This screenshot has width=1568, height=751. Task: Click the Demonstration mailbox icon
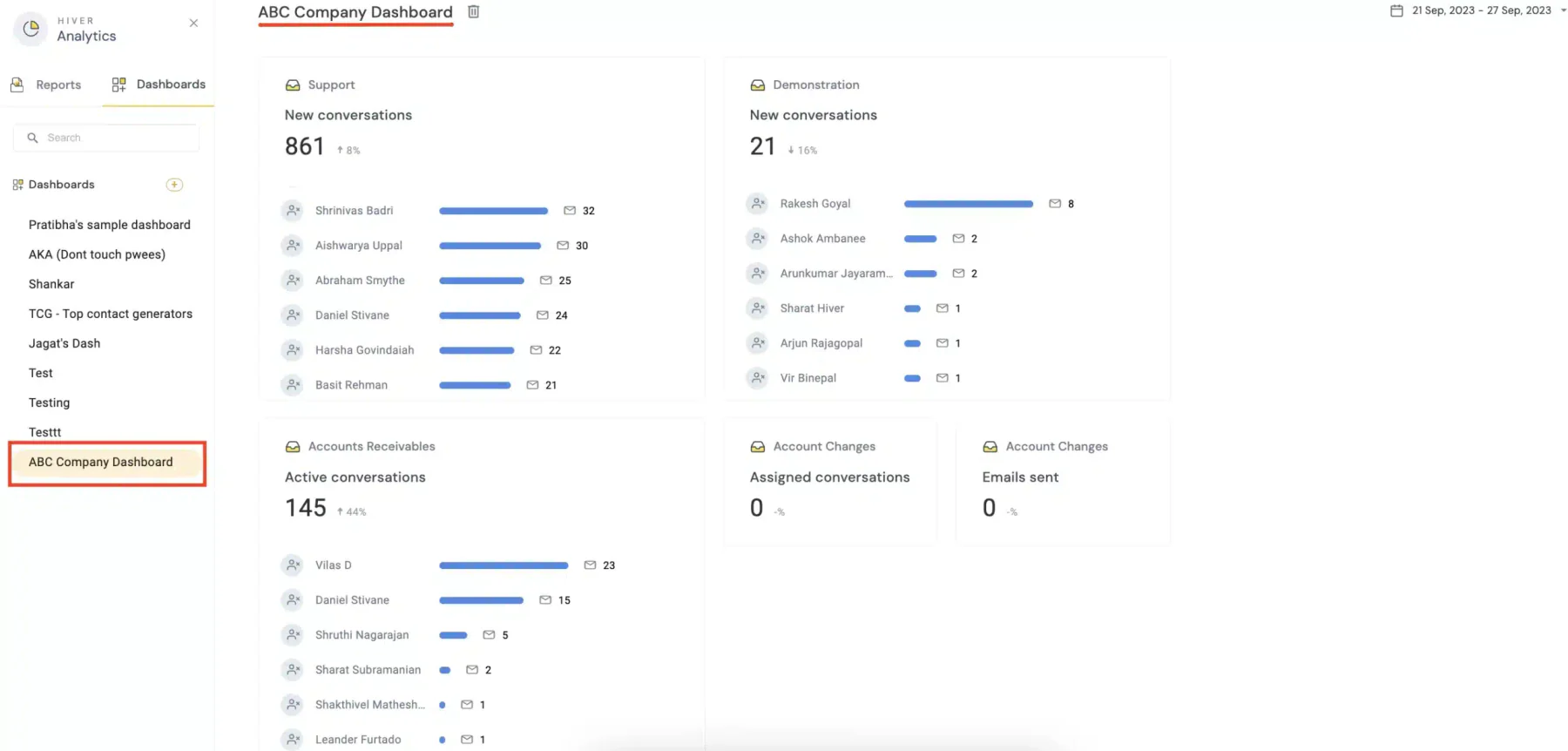click(758, 85)
